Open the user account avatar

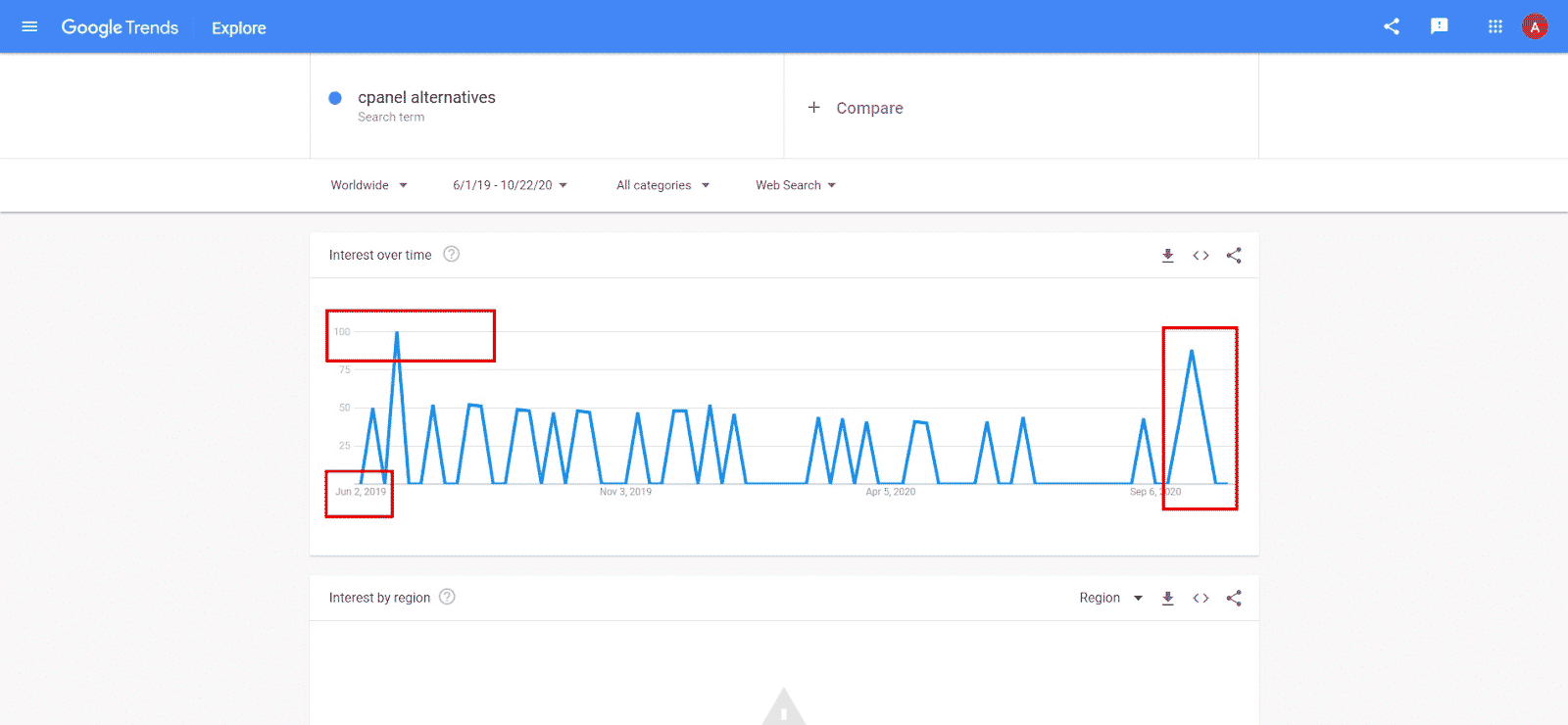[1535, 26]
